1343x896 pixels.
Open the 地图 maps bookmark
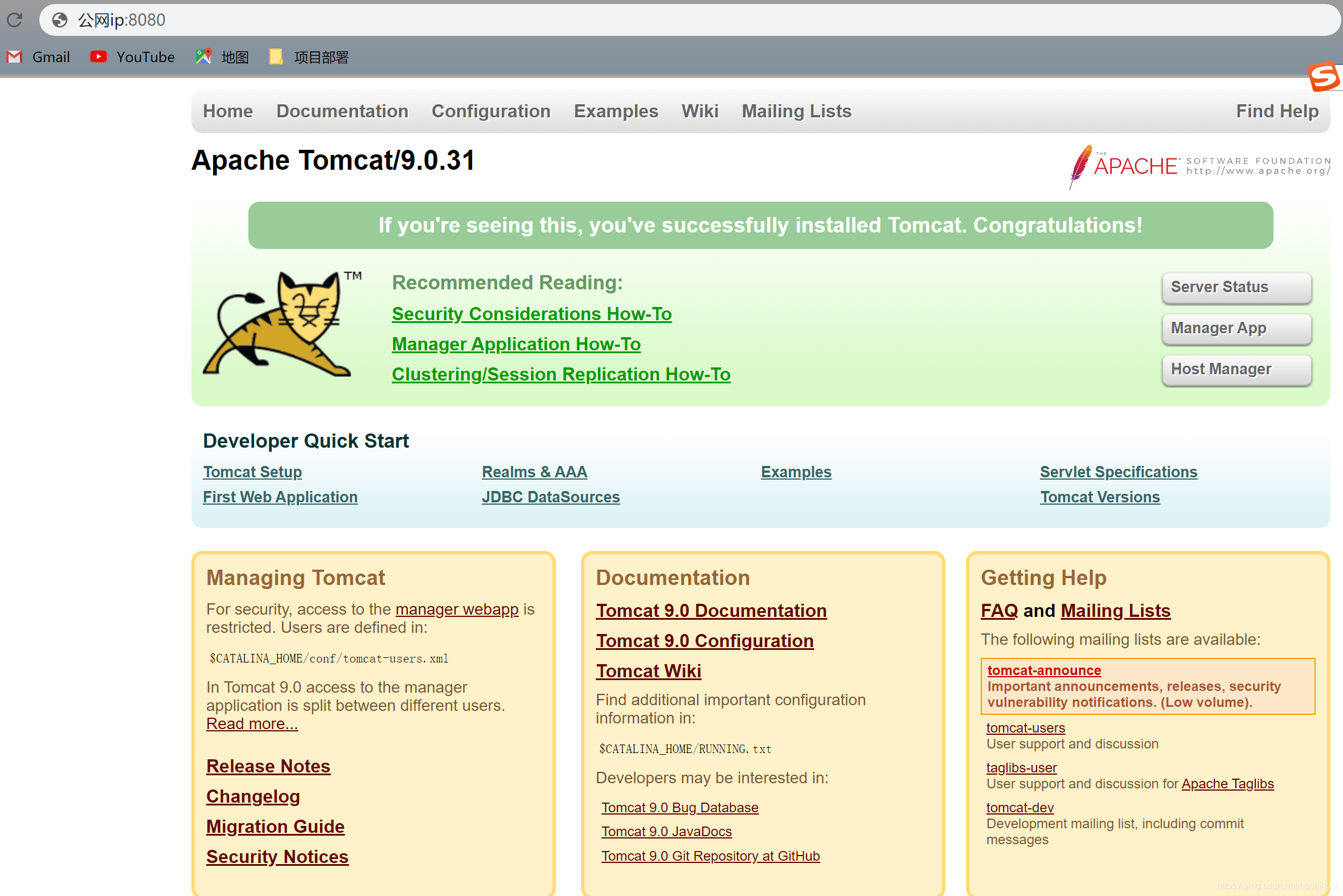tap(222, 57)
